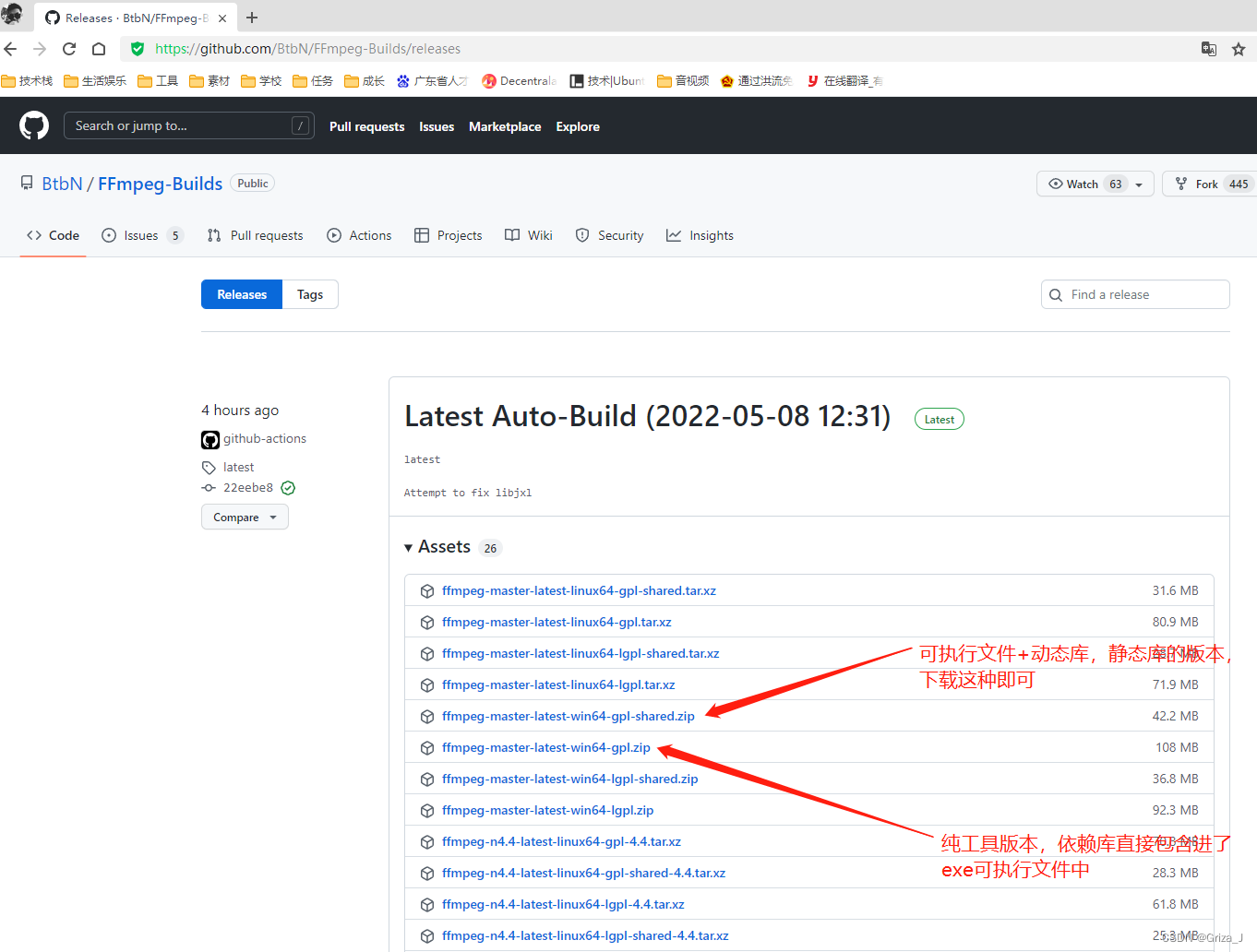Open the Compare dropdown

pyautogui.click(x=245, y=518)
